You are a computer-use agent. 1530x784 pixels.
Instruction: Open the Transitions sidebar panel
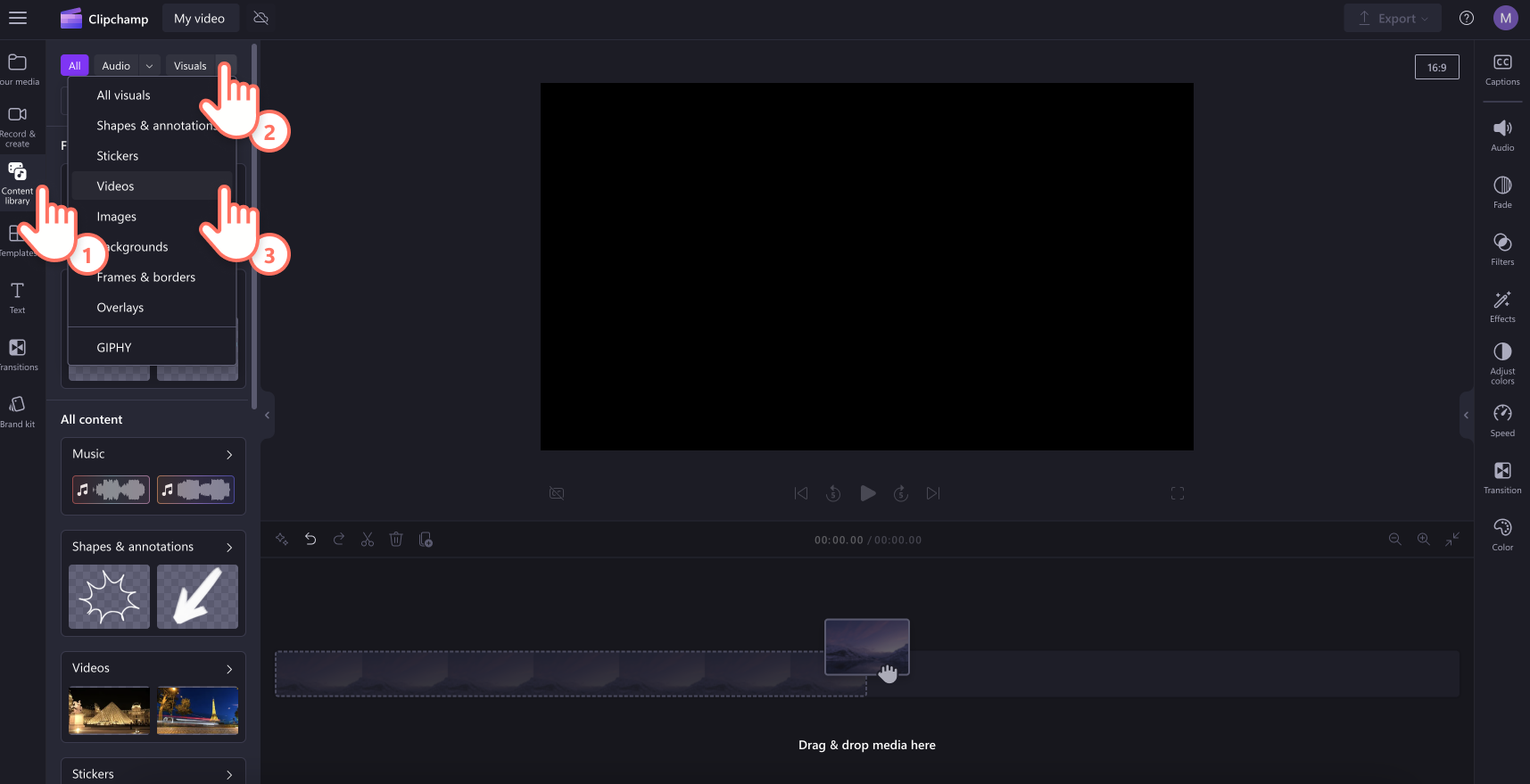click(18, 354)
